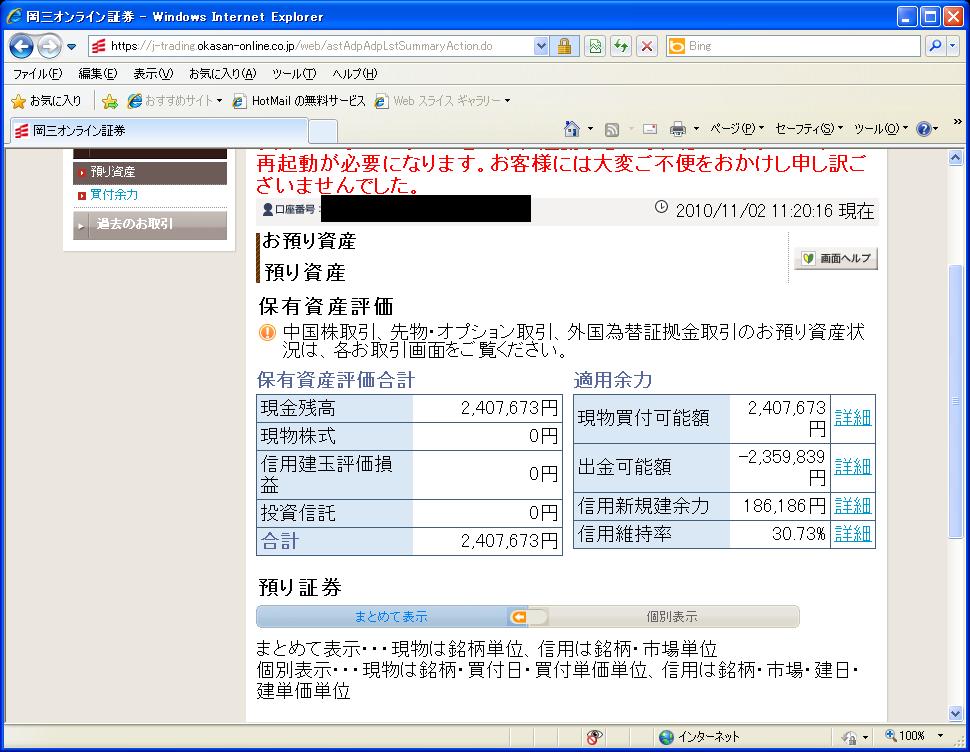970x752 pixels.
Task: Switch to まとめて表示 view
Action: tap(391, 617)
